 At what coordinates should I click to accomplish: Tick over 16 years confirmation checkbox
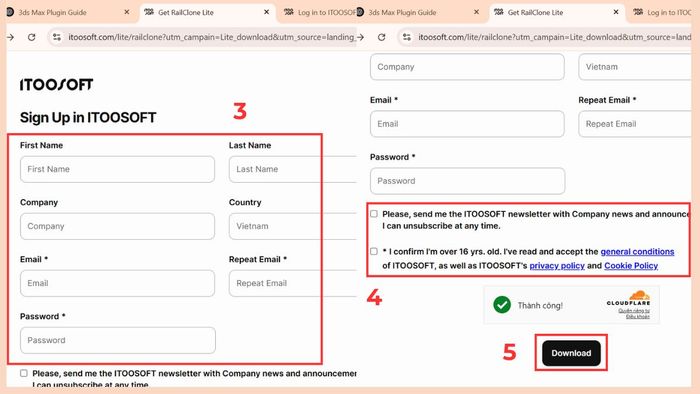[x=374, y=252]
